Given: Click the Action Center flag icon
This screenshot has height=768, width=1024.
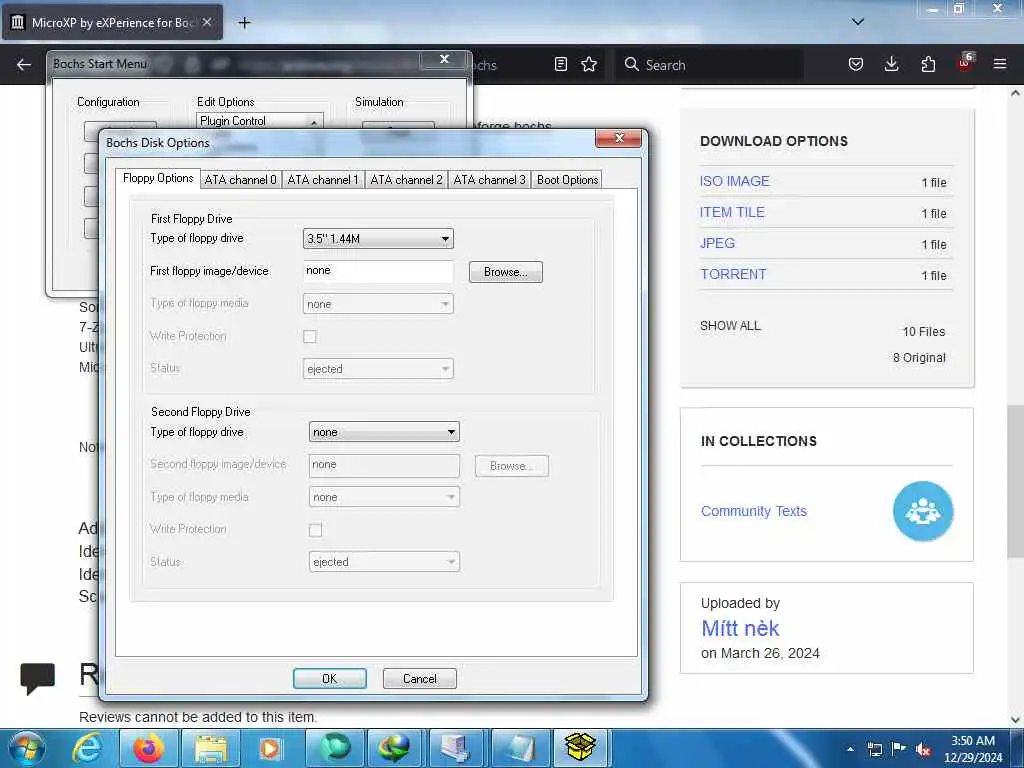Looking at the screenshot, I should (x=899, y=749).
